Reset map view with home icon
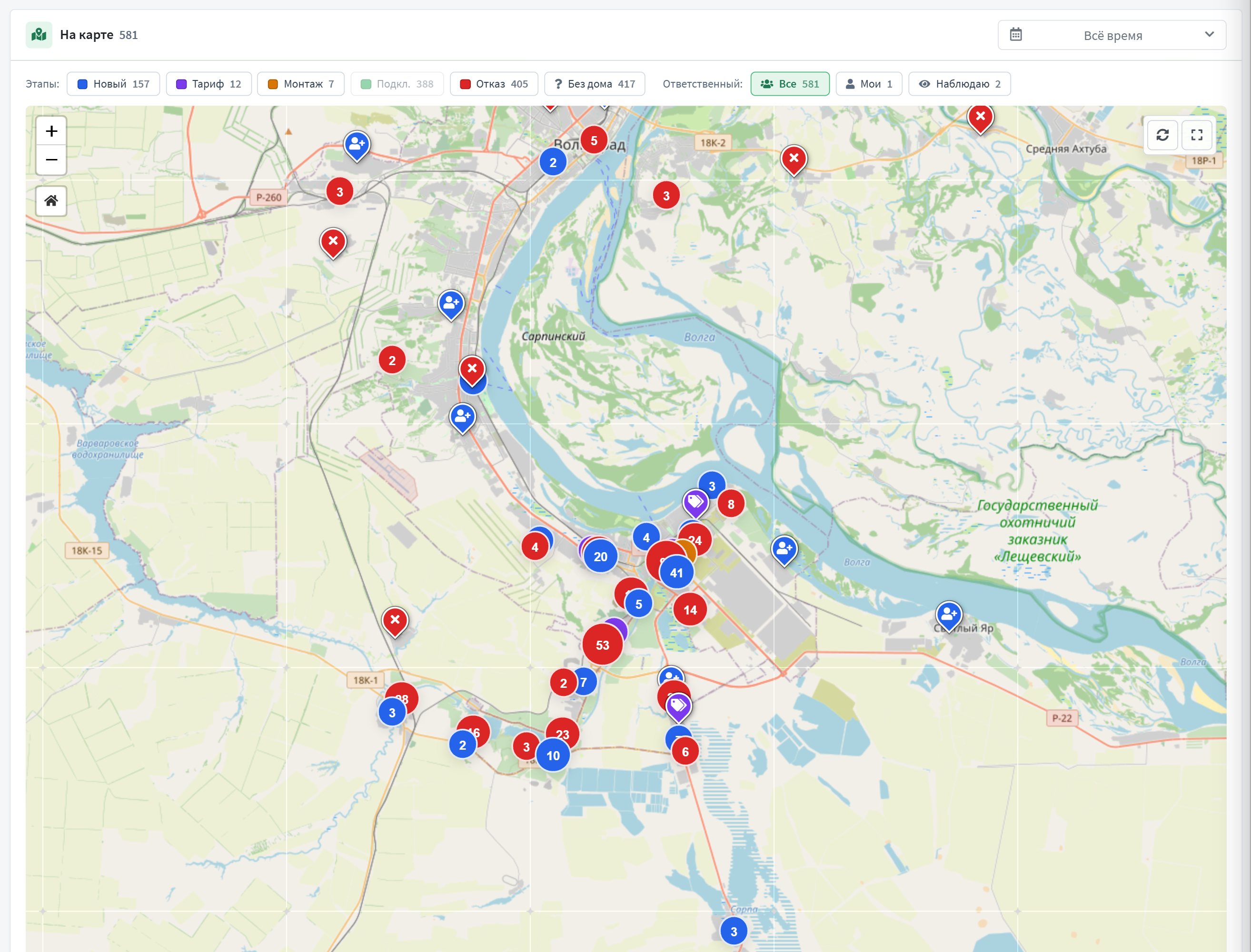 [51, 200]
